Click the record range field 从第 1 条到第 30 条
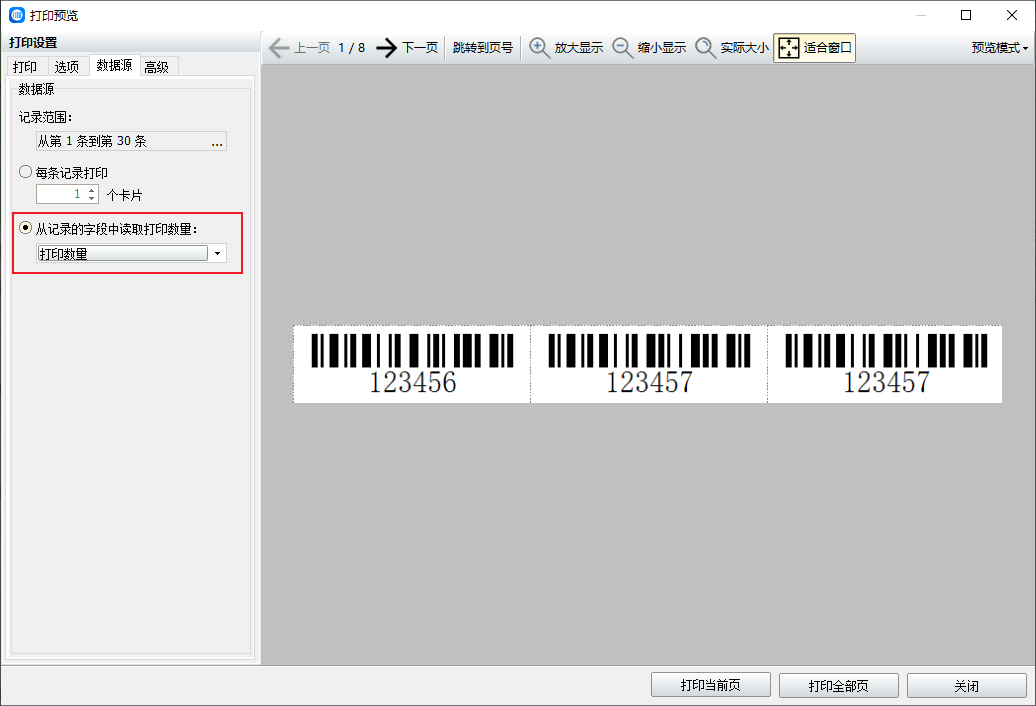 coord(131,141)
